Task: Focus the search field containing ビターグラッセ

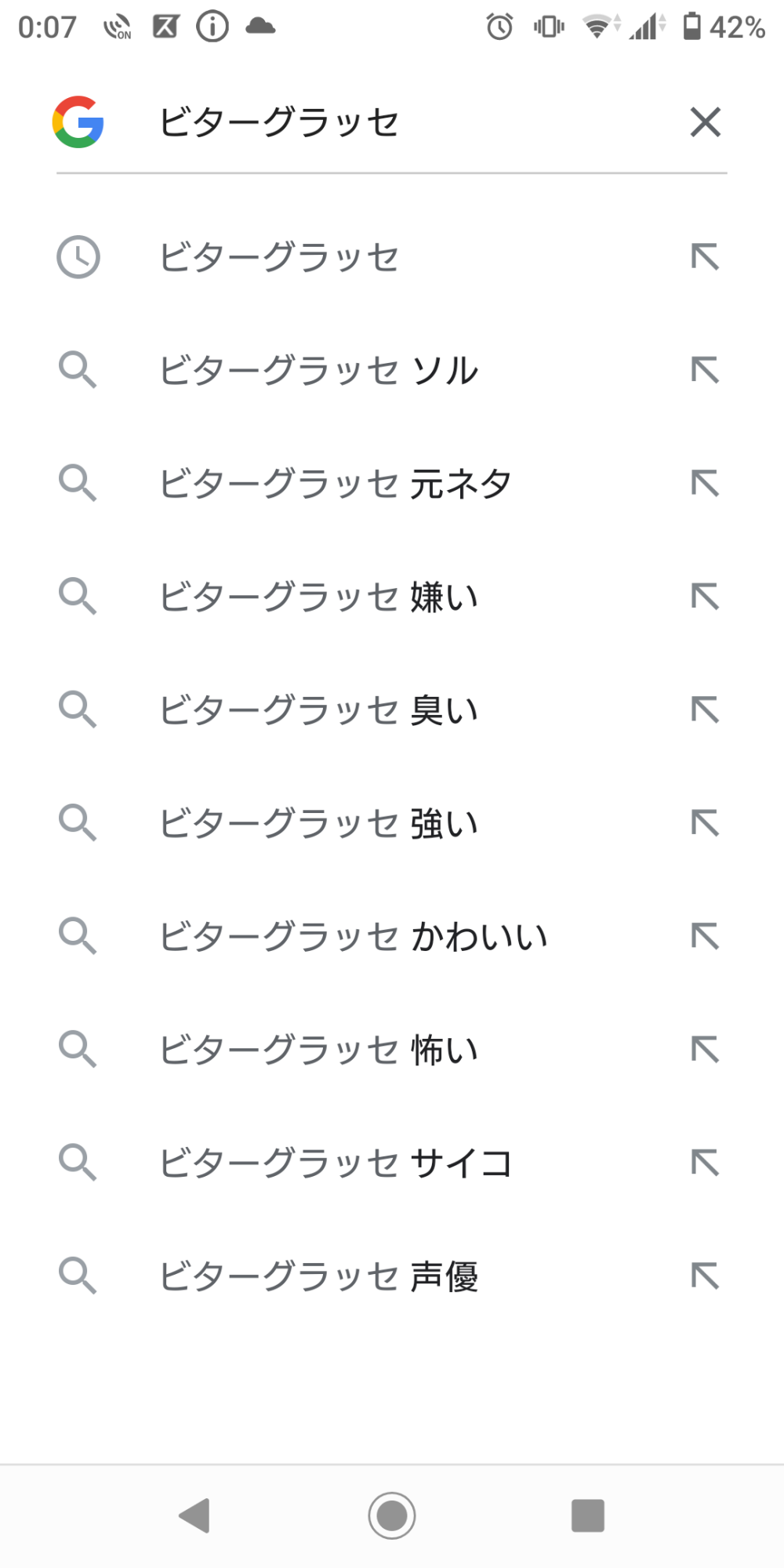Action: (392, 122)
